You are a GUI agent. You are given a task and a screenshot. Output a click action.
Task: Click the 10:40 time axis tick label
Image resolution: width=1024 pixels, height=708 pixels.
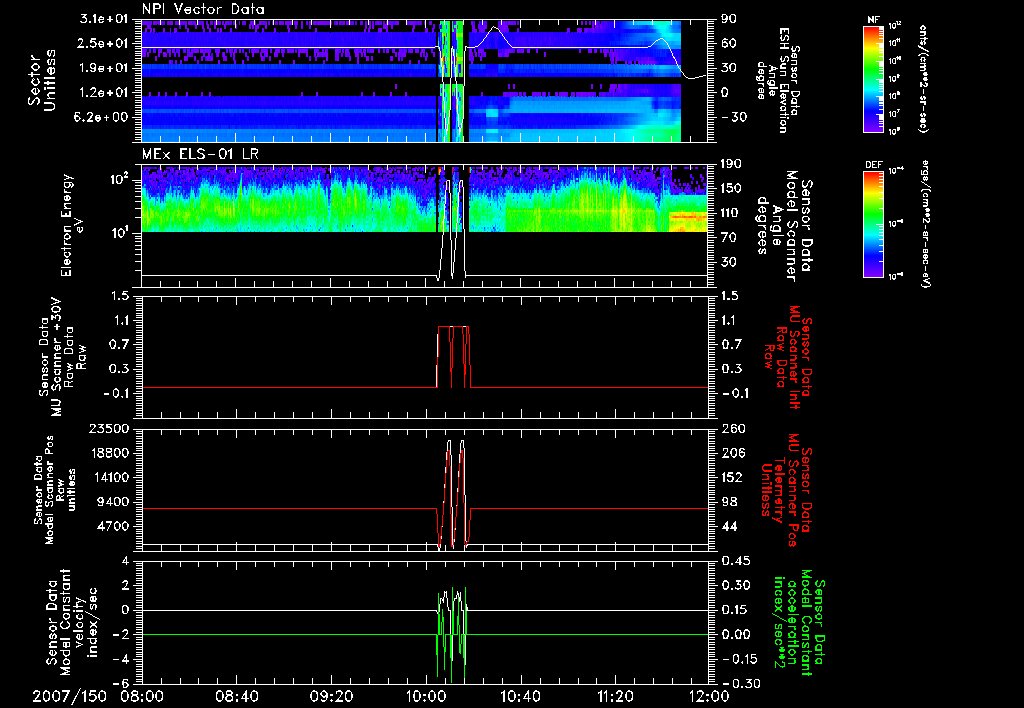pos(520,695)
